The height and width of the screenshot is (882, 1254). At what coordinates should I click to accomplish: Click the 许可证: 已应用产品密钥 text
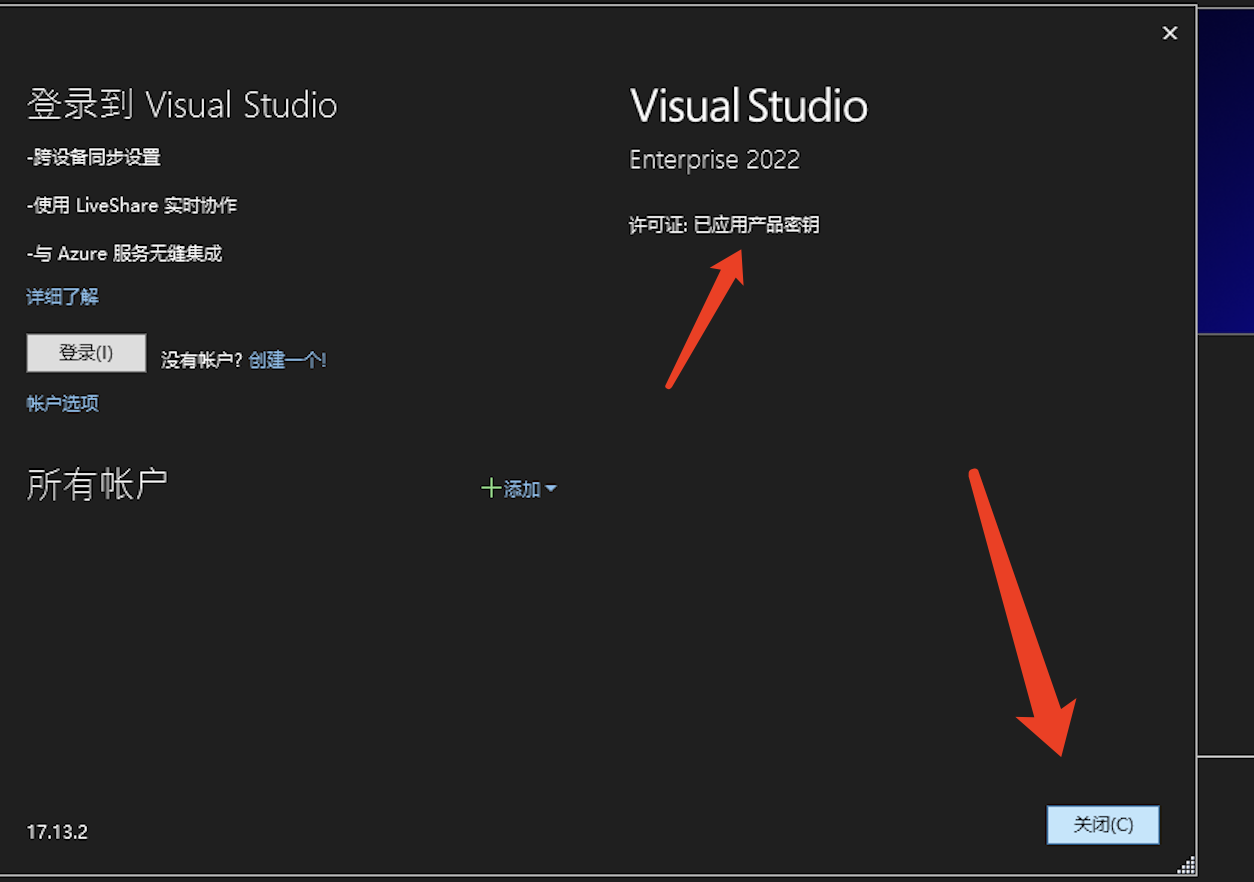[724, 225]
